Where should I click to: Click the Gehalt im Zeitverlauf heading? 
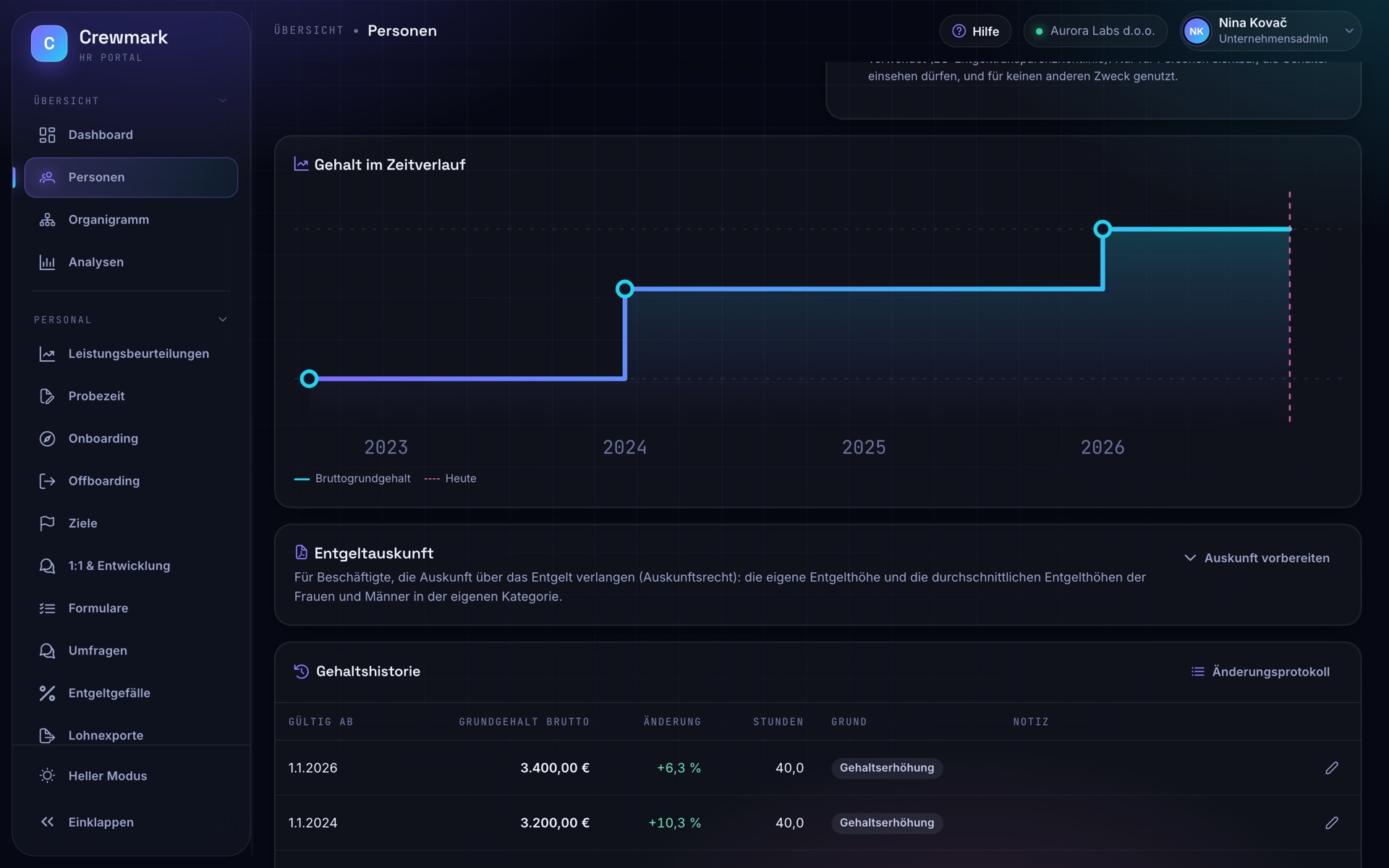pyautogui.click(x=389, y=165)
